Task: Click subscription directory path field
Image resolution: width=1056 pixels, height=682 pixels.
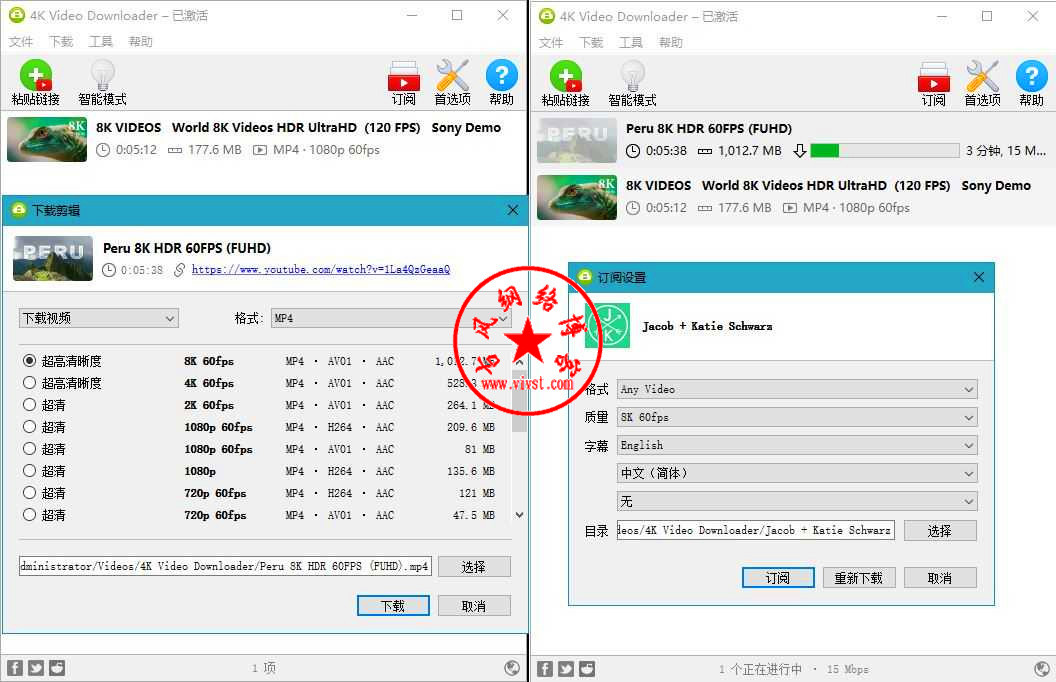Action: tap(756, 531)
